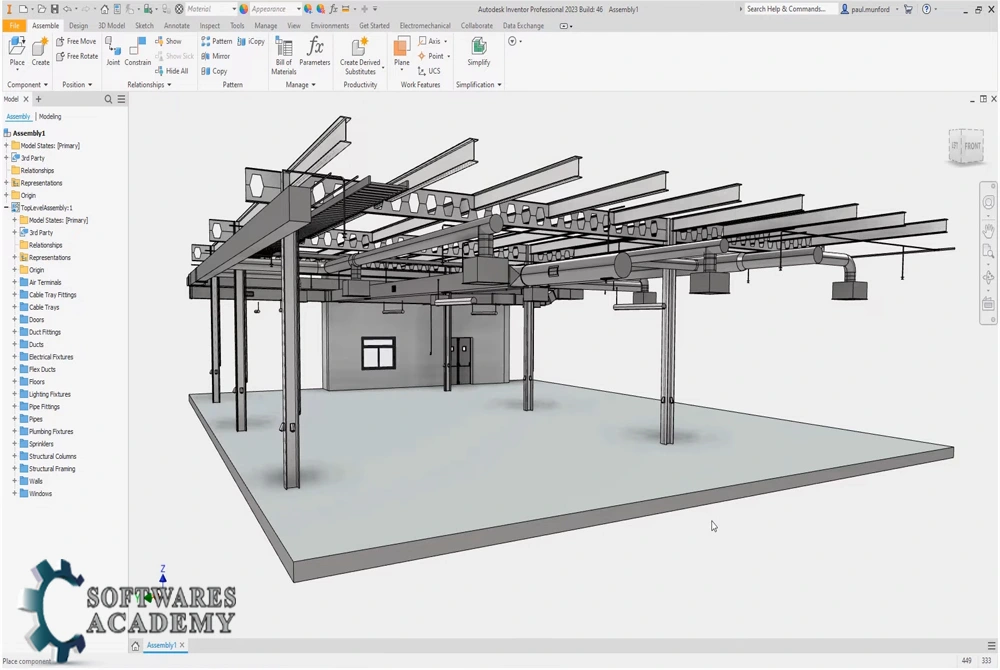
Task: Select the Sprinklers folder in browser
Action: tap(36, 444)
